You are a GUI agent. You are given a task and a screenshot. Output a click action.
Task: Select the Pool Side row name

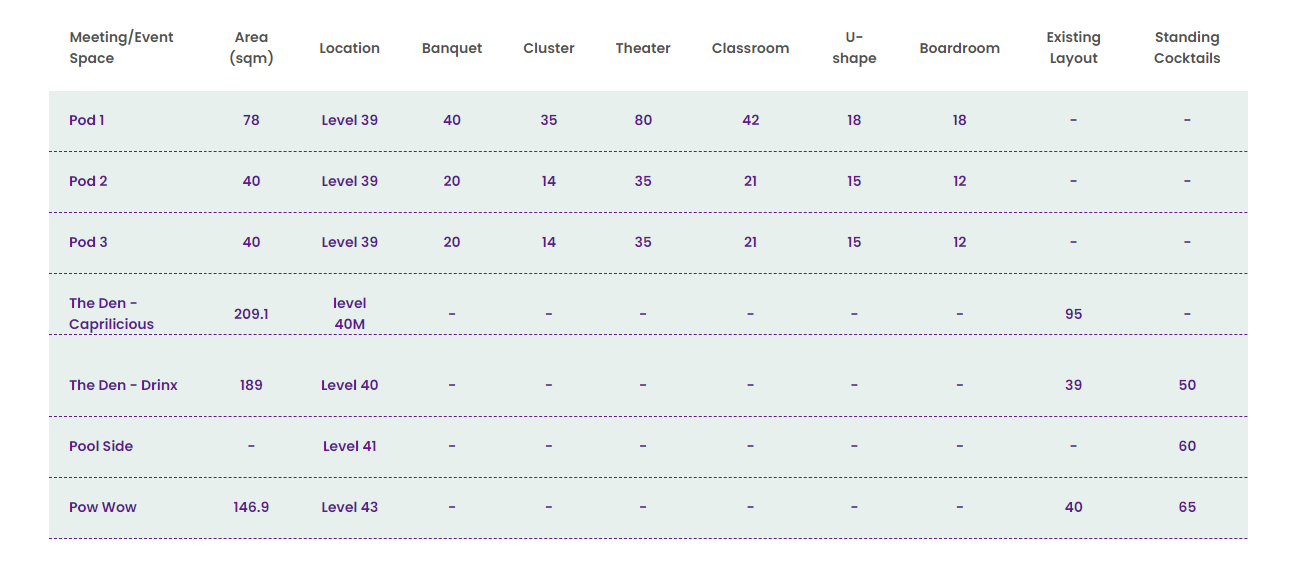coord(101,446)
